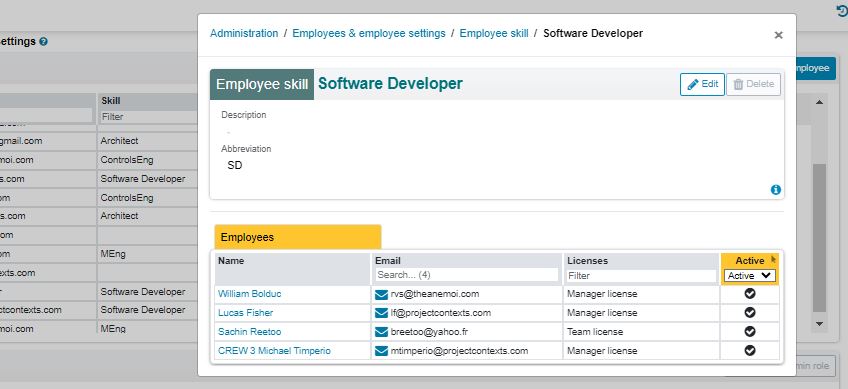Toggle active checkmark for Lucas Fisher
This screenshot has width=848, height=389.
point(750,313)
